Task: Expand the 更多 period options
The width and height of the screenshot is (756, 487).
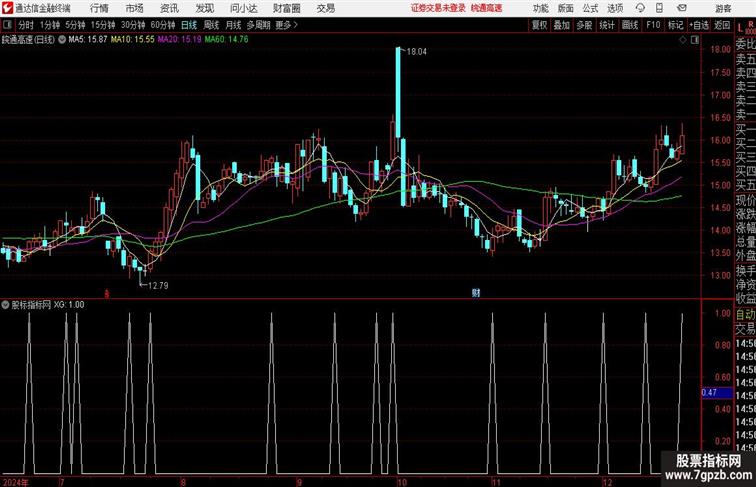Action: pos(286,25)
